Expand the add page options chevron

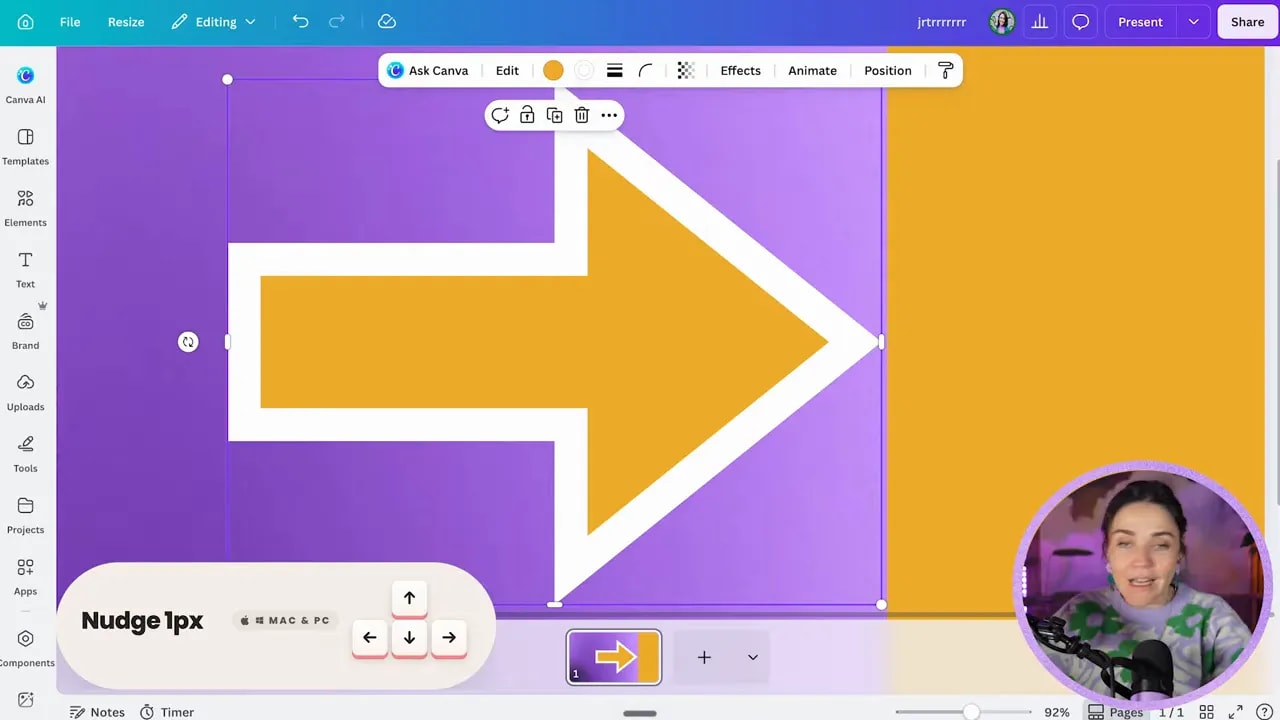[753, 657]
